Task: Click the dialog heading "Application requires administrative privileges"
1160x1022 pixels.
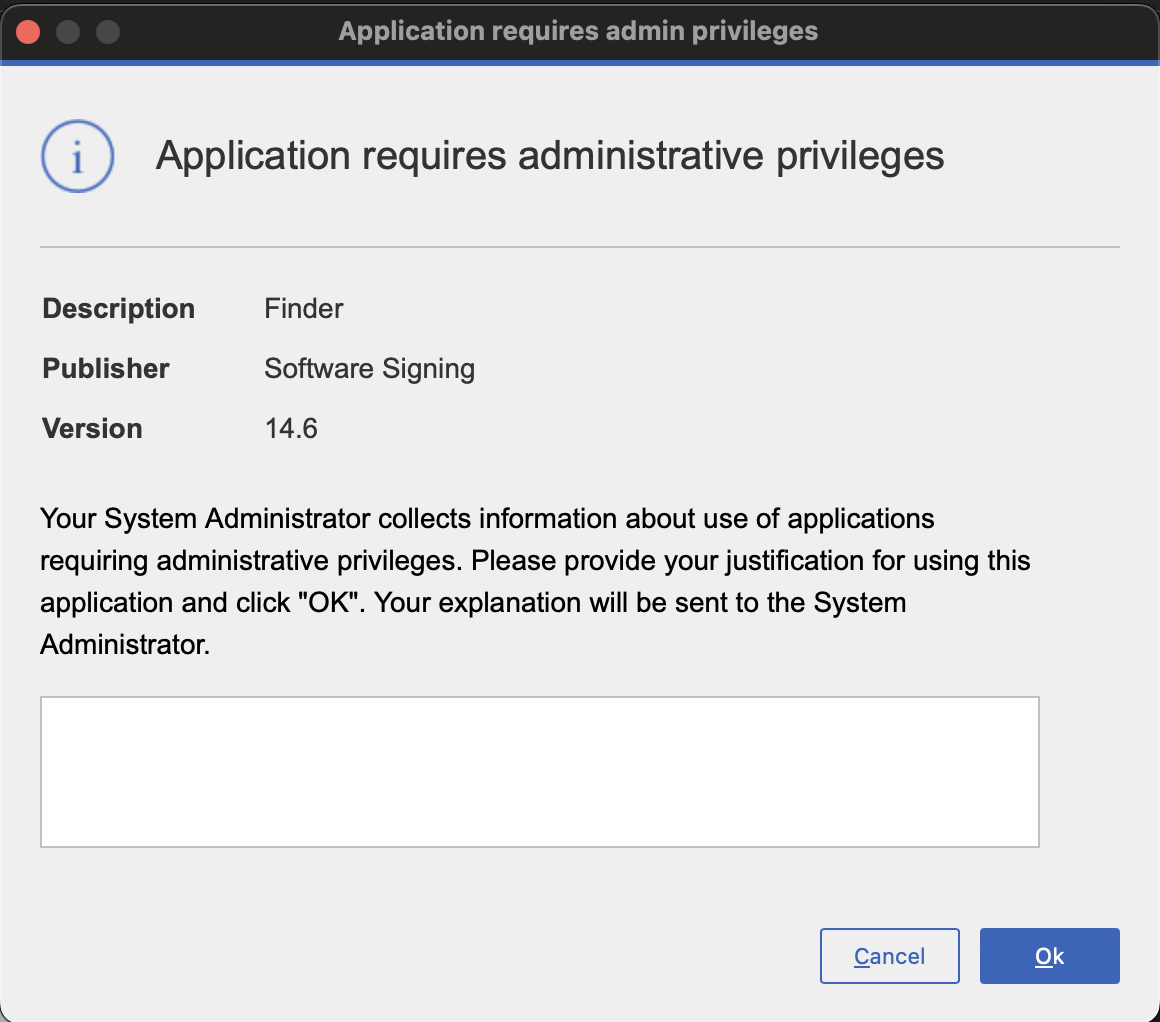Action: [549, 156]
